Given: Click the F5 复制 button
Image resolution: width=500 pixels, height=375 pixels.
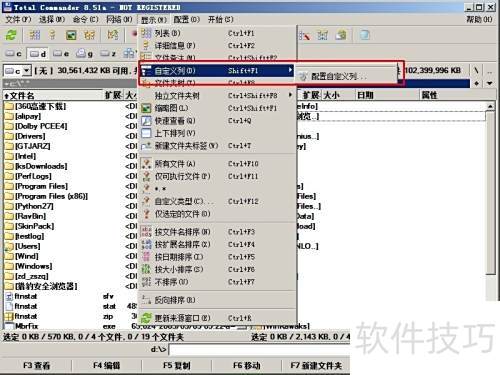Looking at the screenshot, I should click(177, 366).
